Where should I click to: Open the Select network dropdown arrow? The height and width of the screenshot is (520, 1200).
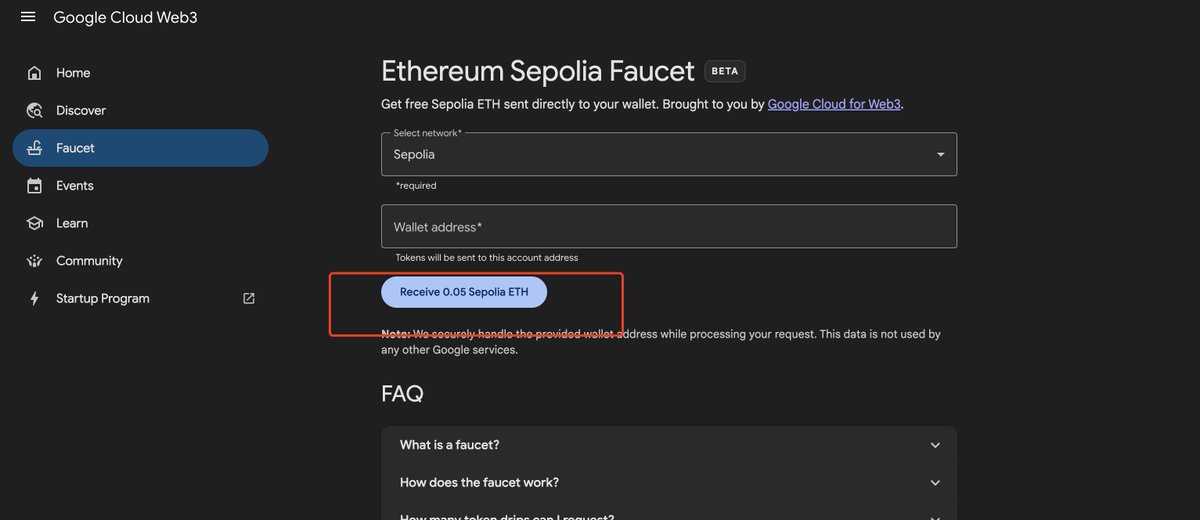coord(940,155)
